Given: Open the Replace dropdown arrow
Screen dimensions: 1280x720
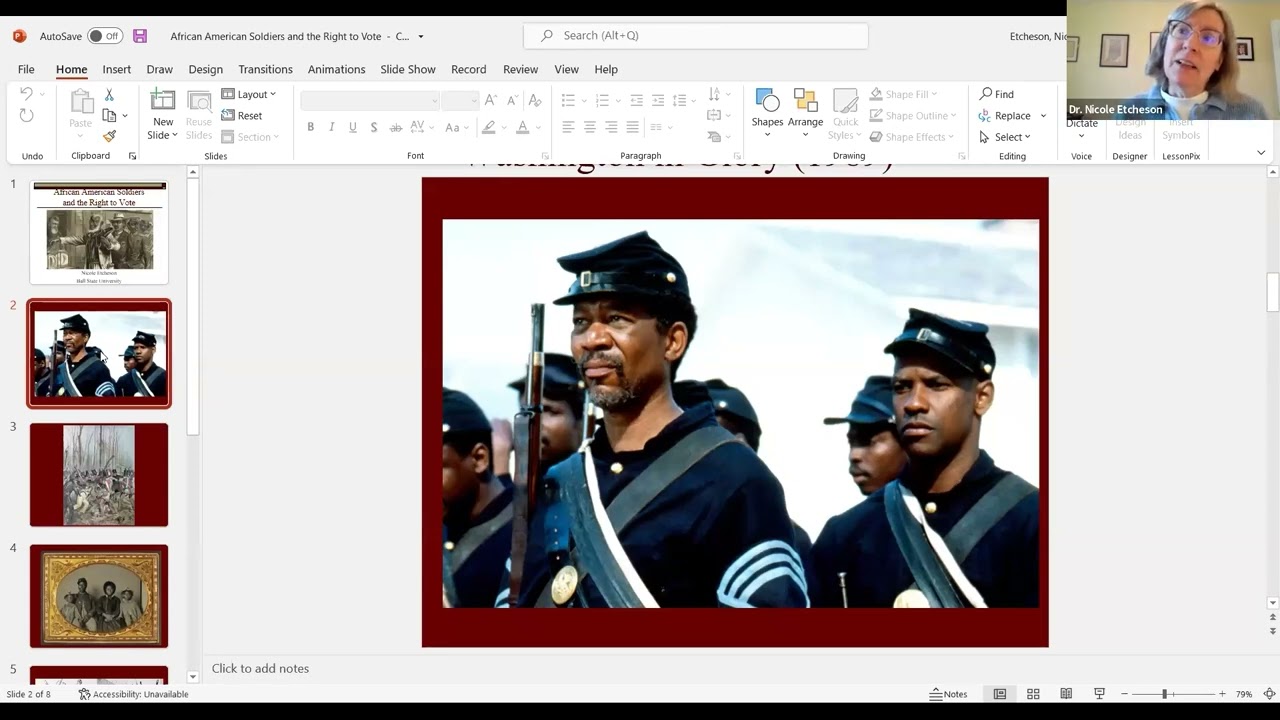Looking at the screenshot, I should (x=1043, y=115).
